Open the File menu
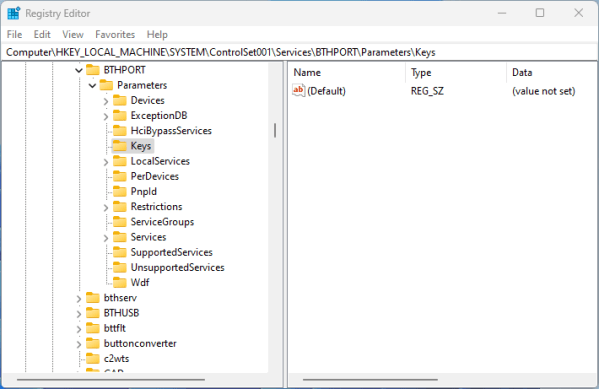Viewport: 599px width, 389px height. tap(15, 34)
